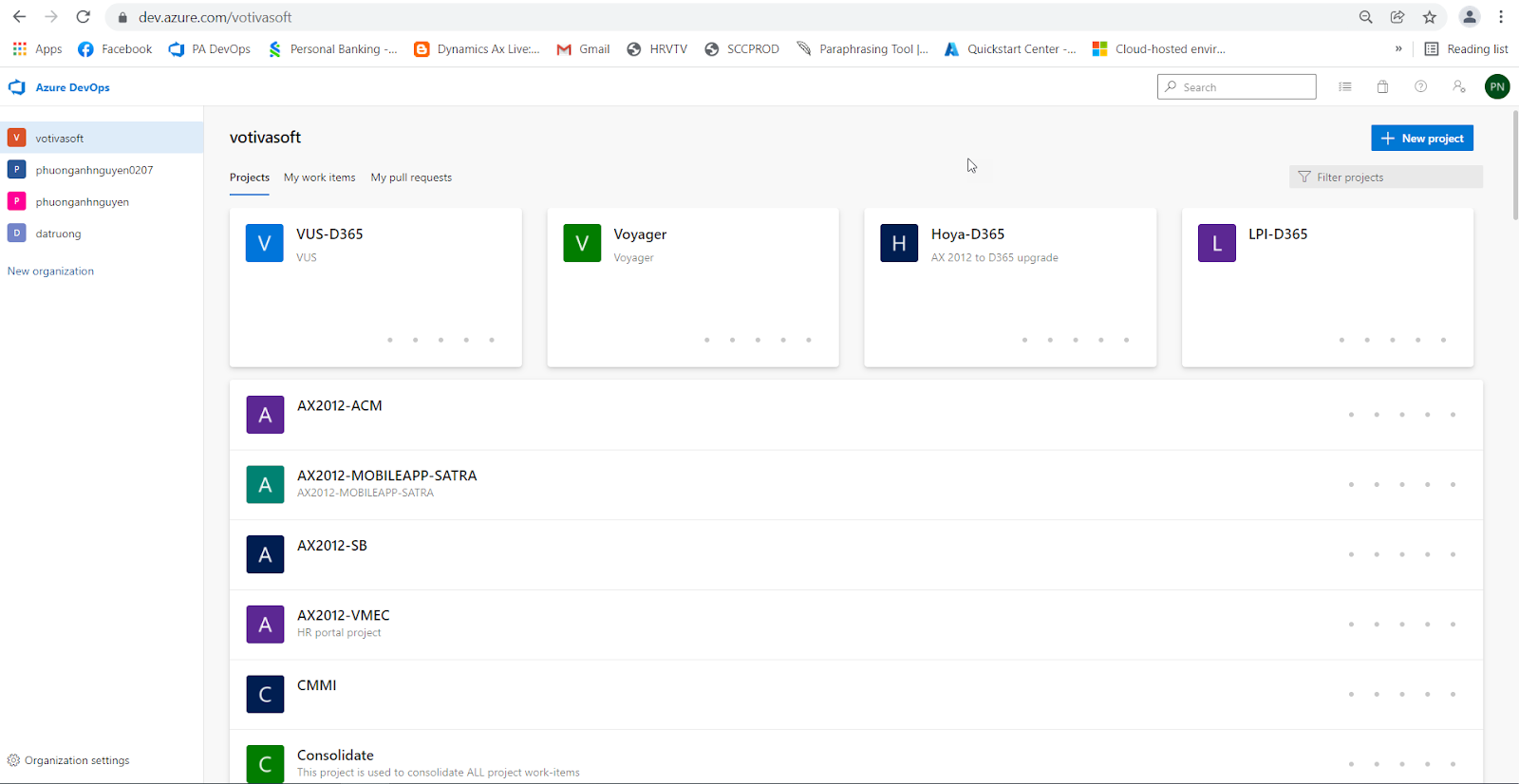Image resolution: width=1519 pixels, height=784 pixels.
Task: Open the Cloud-hosted environments bookmark
Action: (x=1159, y=49)
